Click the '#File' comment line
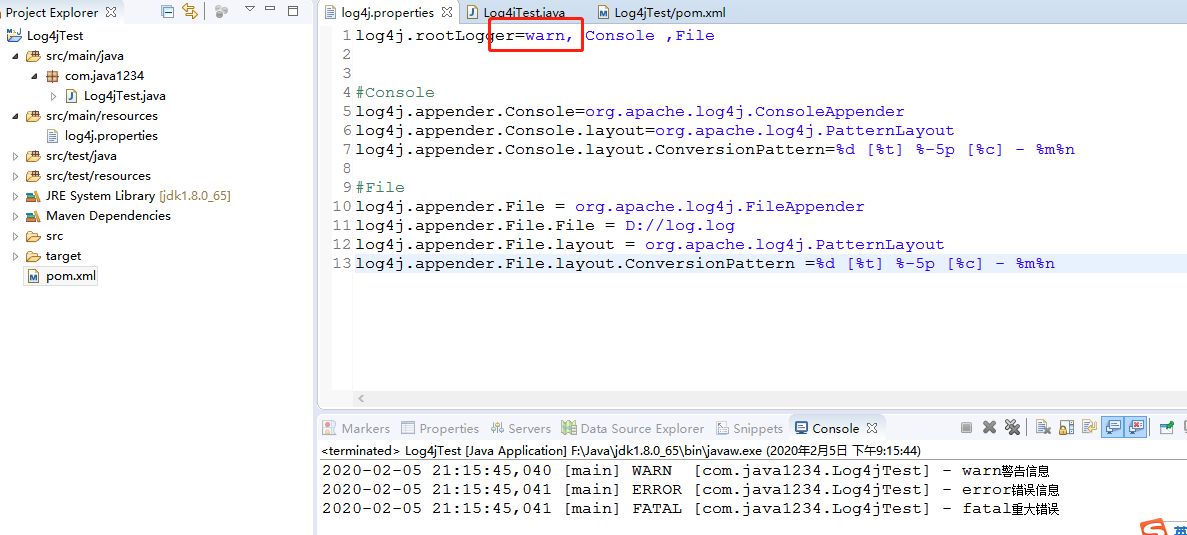Image resolution: width=1187 pixels, height=535 pixels. pos(380,187)
